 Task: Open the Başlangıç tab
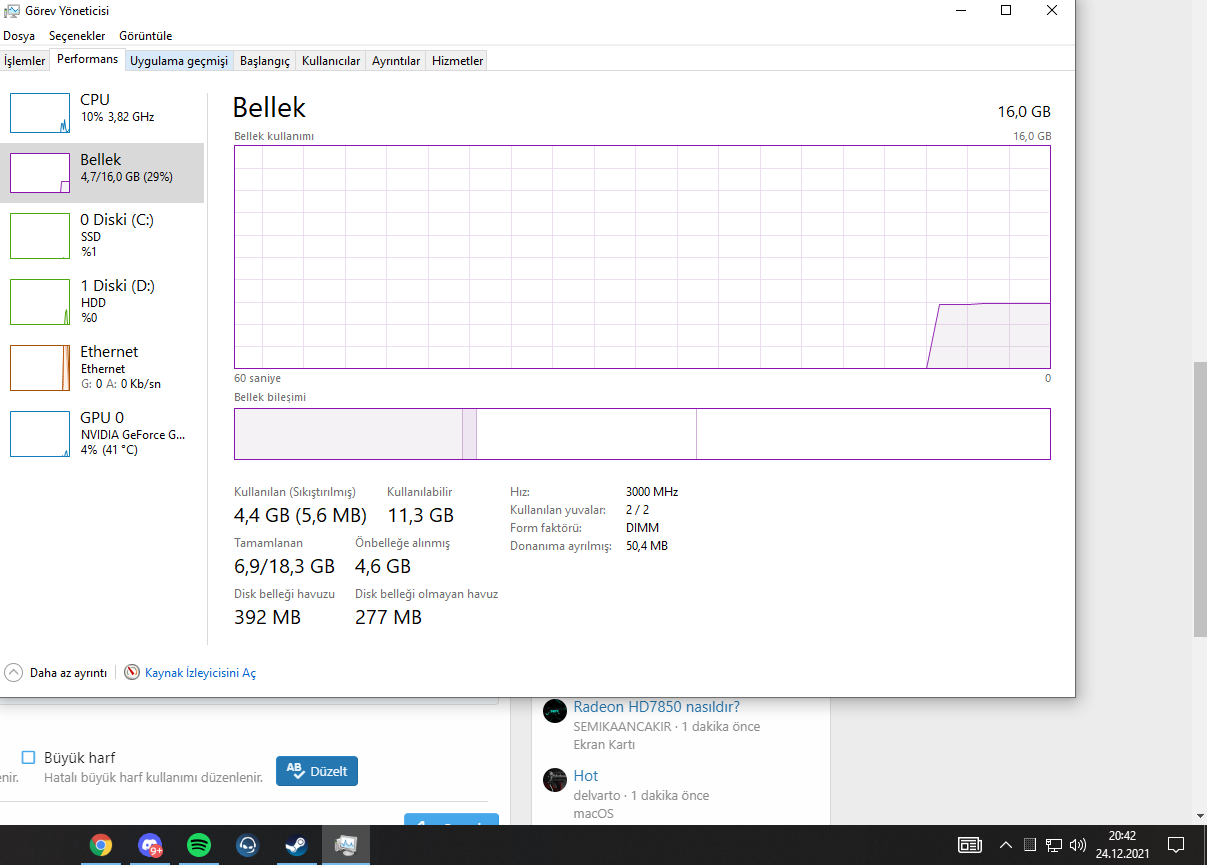pyautogui.click(x=265, y=61)
